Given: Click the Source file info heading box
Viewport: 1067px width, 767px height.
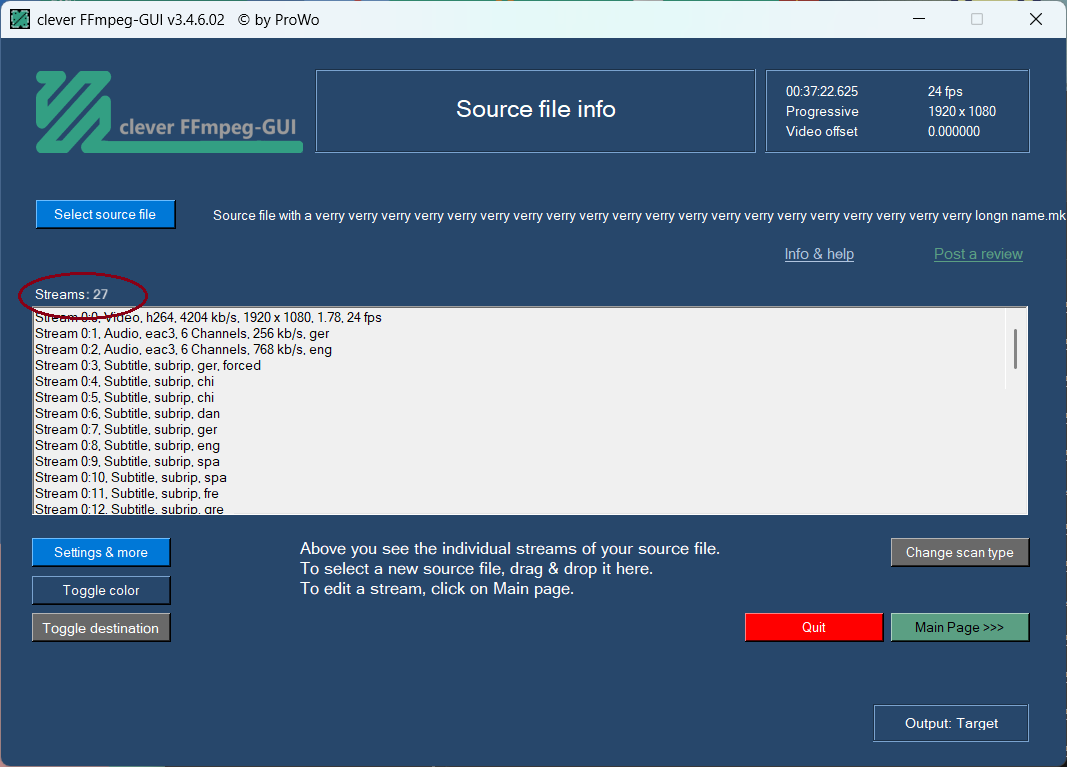Looking at the screenshot, I should point(536,111).
